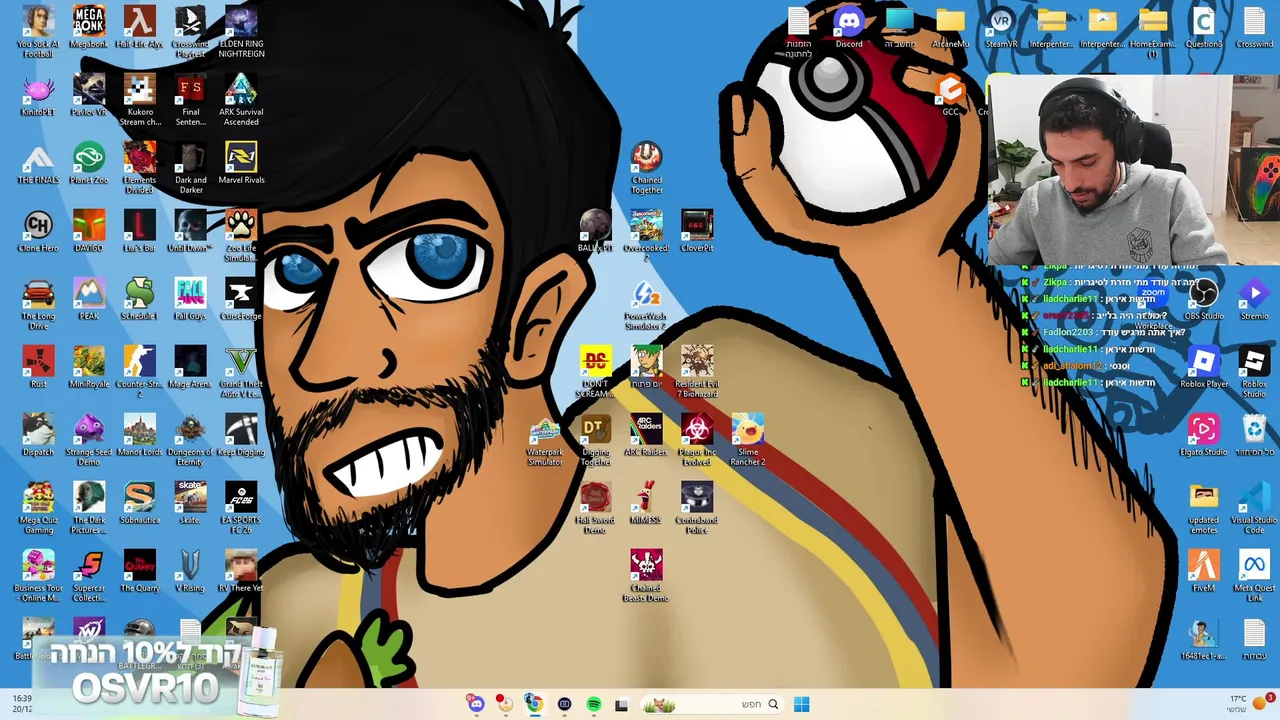Click the Manor Lords shortcut
Image resolution: width=1280 pixels, height=720 pixels.
click(x=139, y=435)
